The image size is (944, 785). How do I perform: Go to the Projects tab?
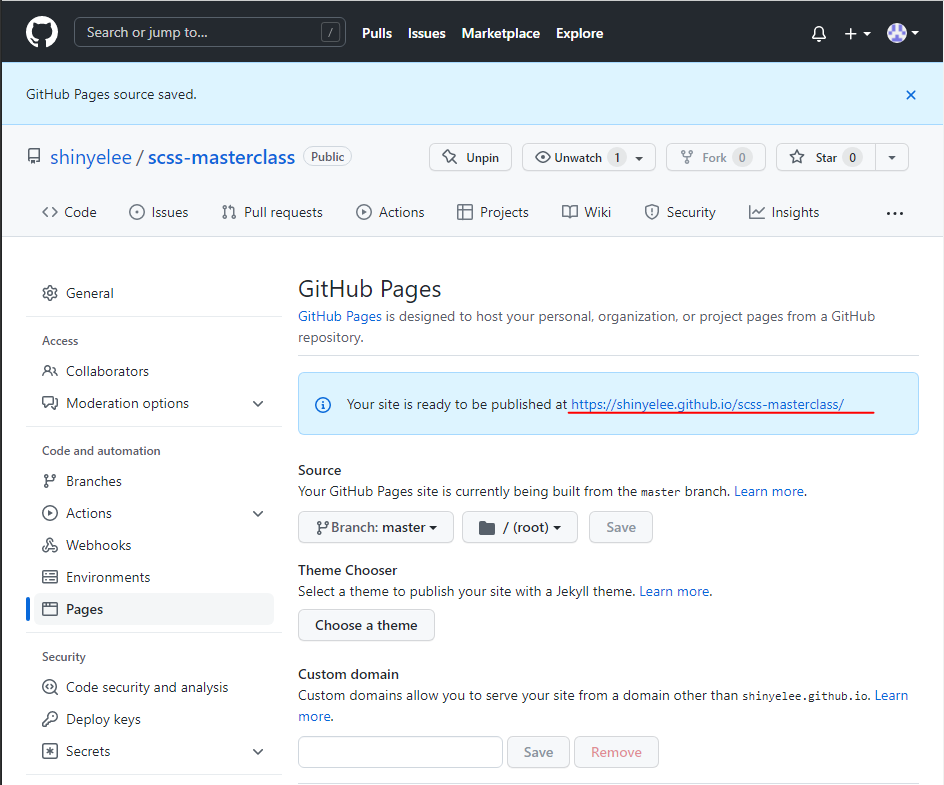tap(492, 212)
